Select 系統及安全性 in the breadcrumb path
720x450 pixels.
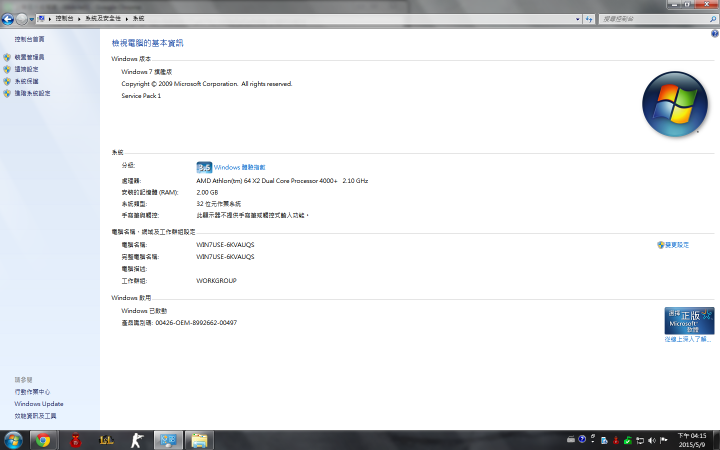(103, 18)
